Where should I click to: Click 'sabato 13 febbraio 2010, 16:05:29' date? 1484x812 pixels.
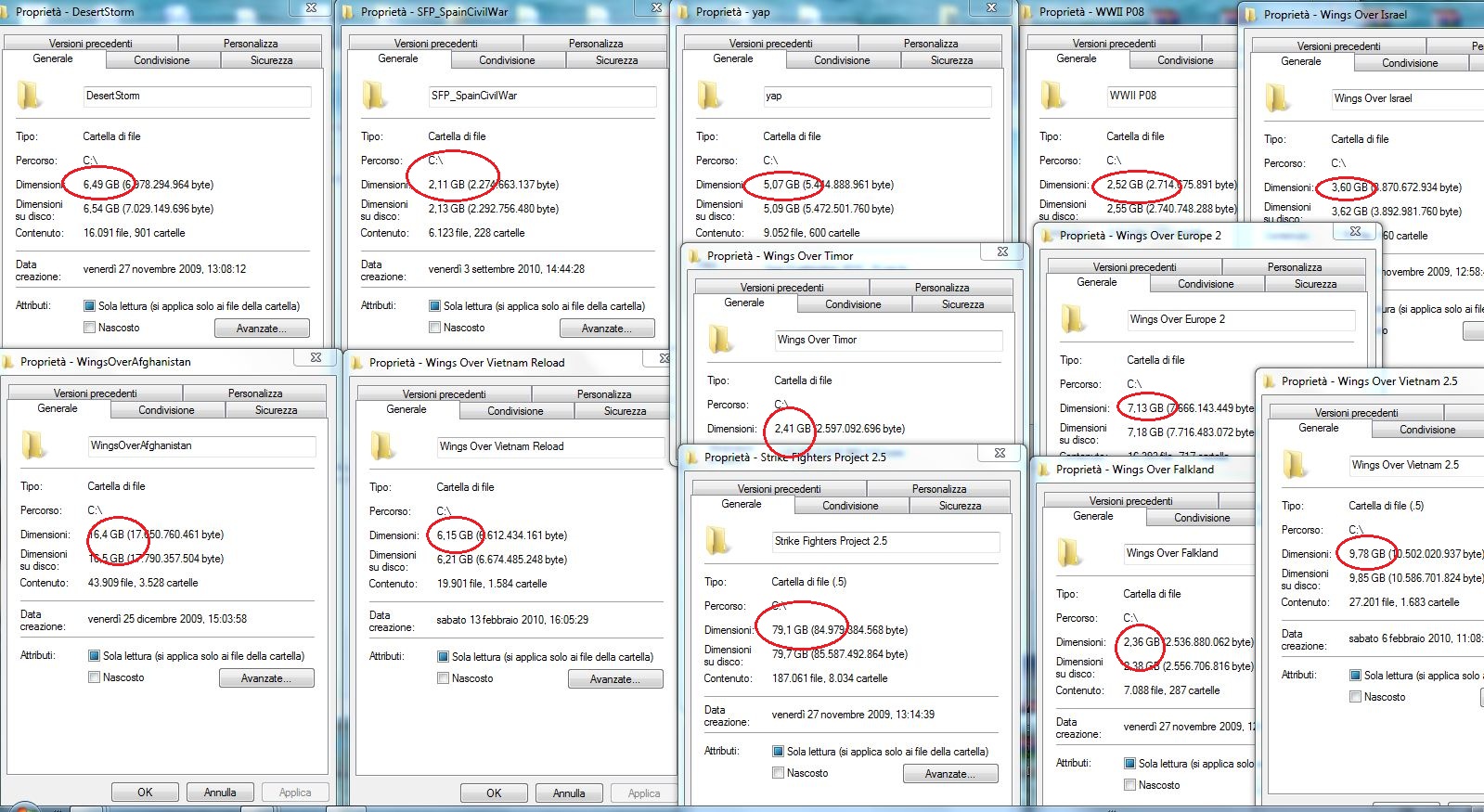[512, 620]
